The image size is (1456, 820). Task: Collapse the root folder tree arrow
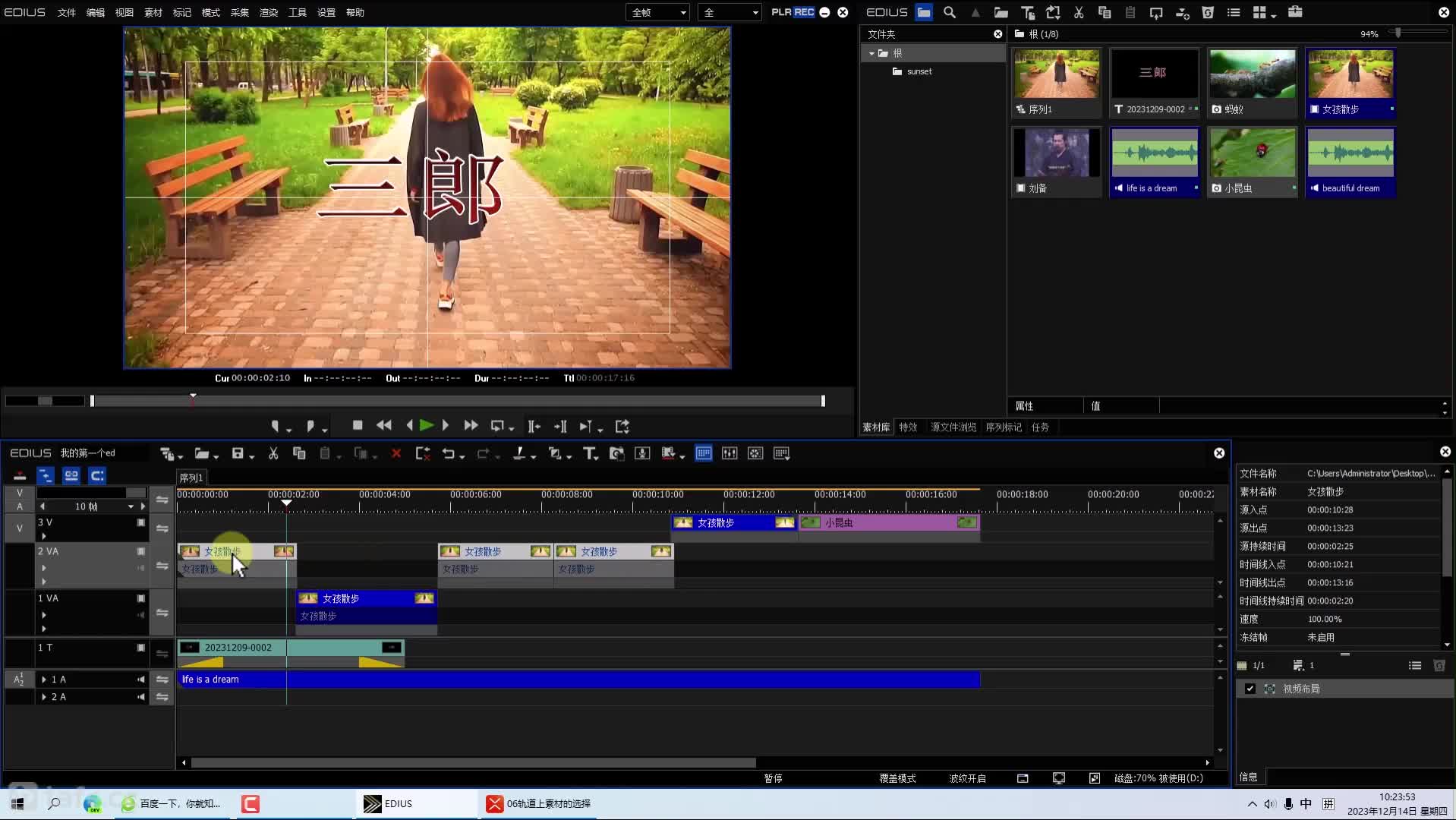coord(871,53)
